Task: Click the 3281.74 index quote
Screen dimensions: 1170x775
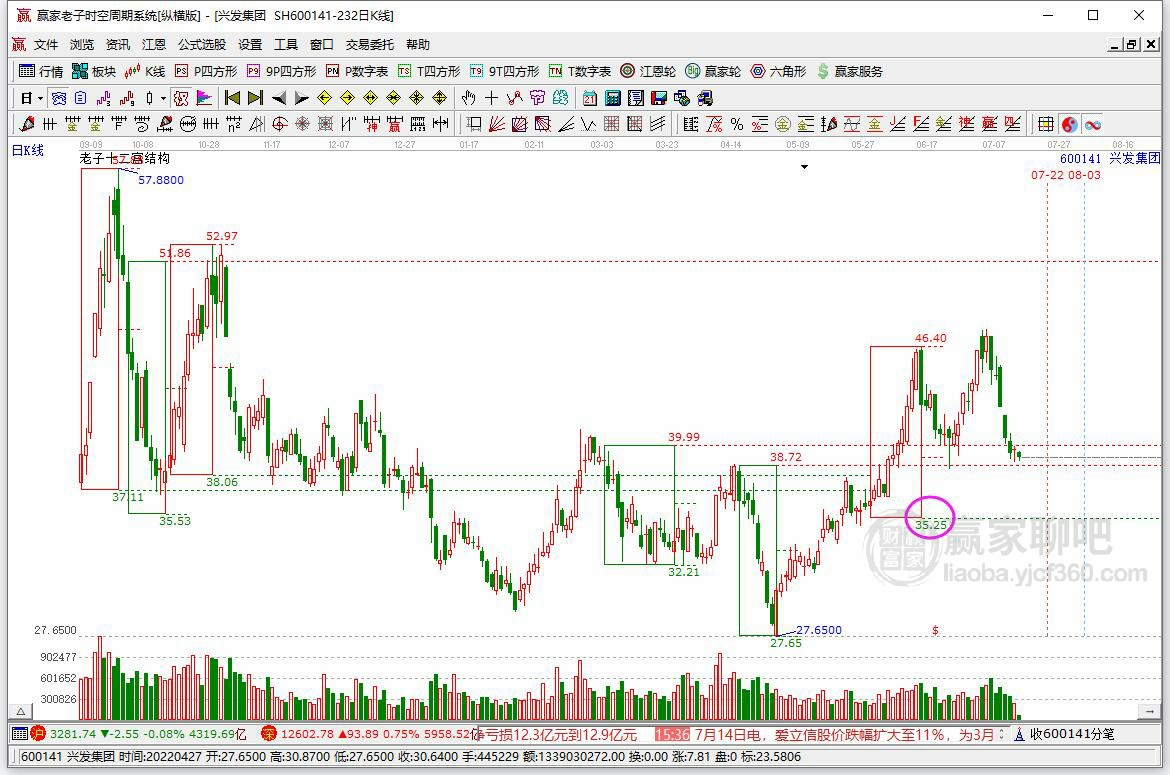Action: [72, 734]
